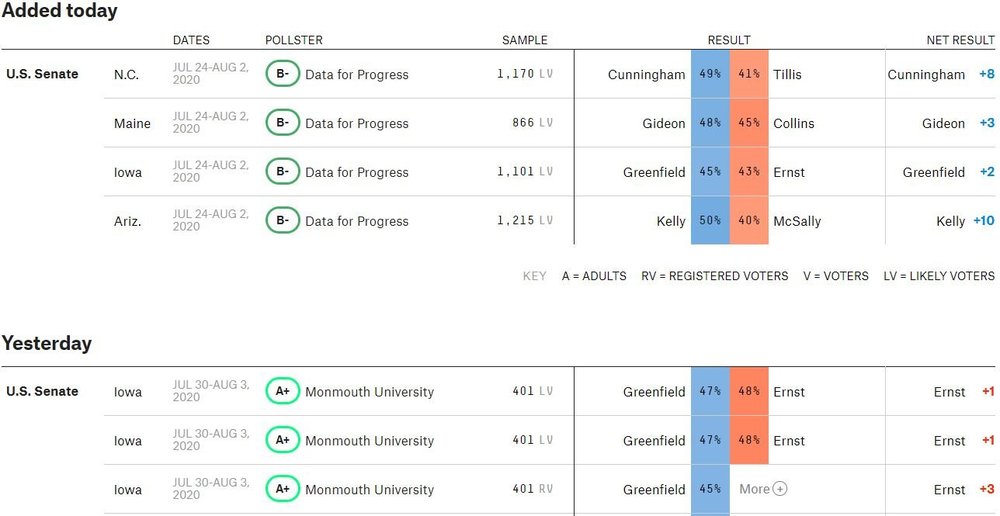Viewport: 1000px width, 516px height.
Task: Click the Collins candidate name
Action: pyautogui.click(x=794, y=123)
